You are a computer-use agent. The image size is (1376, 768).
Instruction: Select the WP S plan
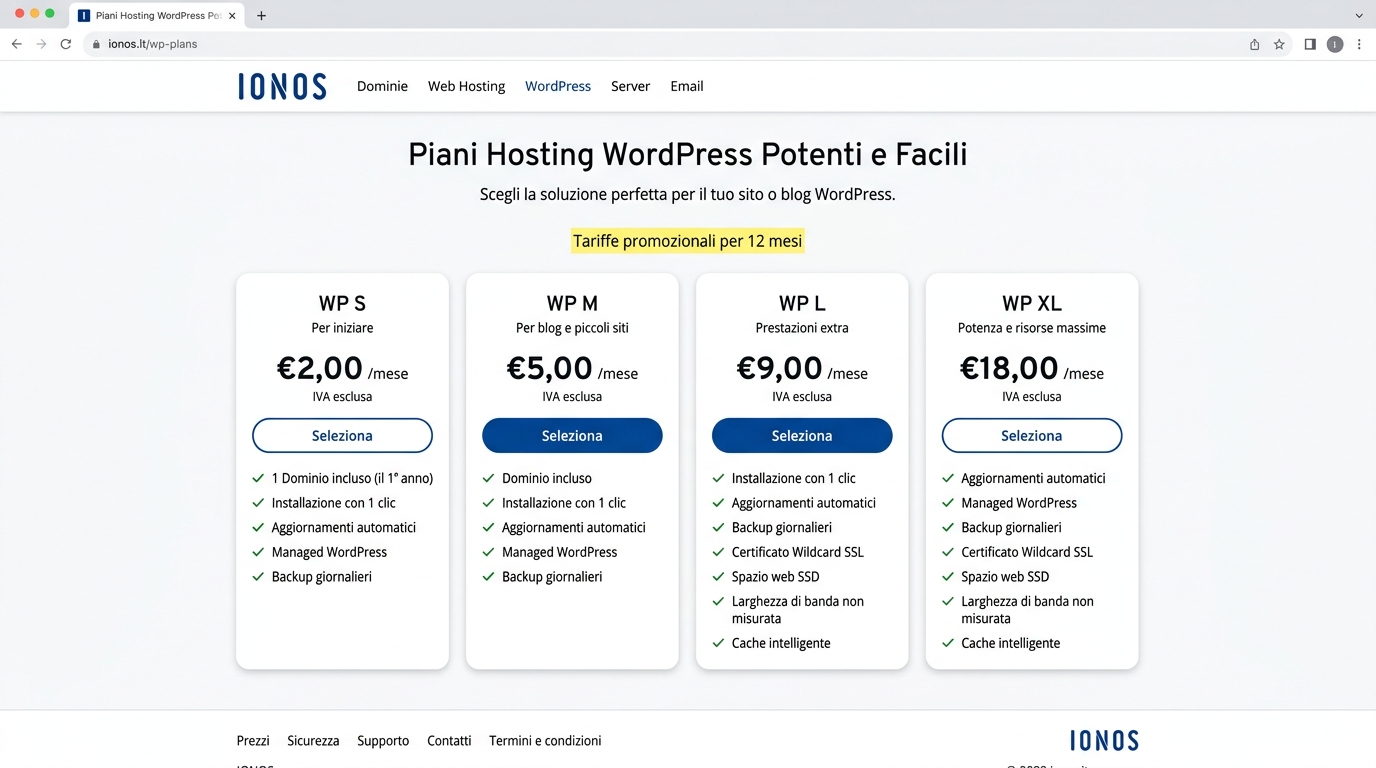tap(342, 436)
